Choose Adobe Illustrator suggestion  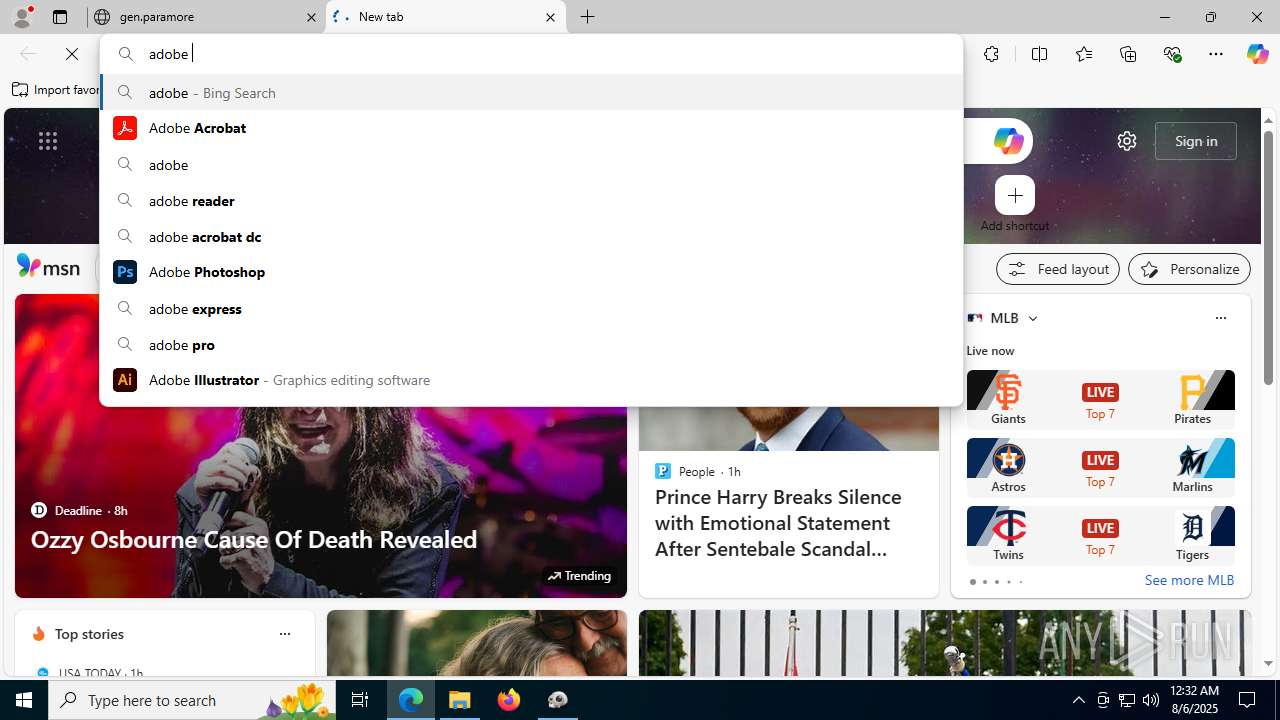click(x=531, y=380)
